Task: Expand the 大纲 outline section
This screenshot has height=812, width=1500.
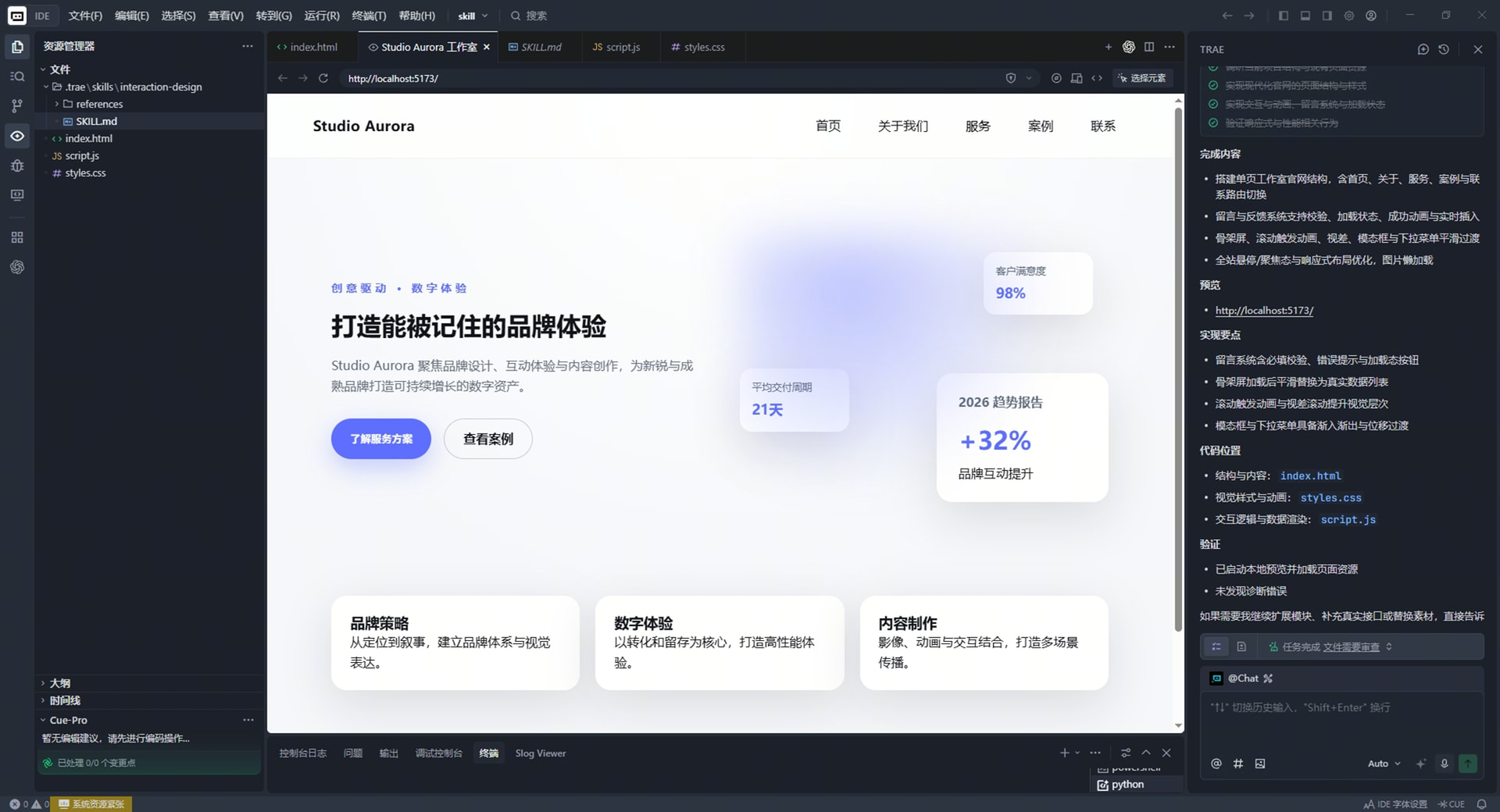Action: [x=60, y=683]
